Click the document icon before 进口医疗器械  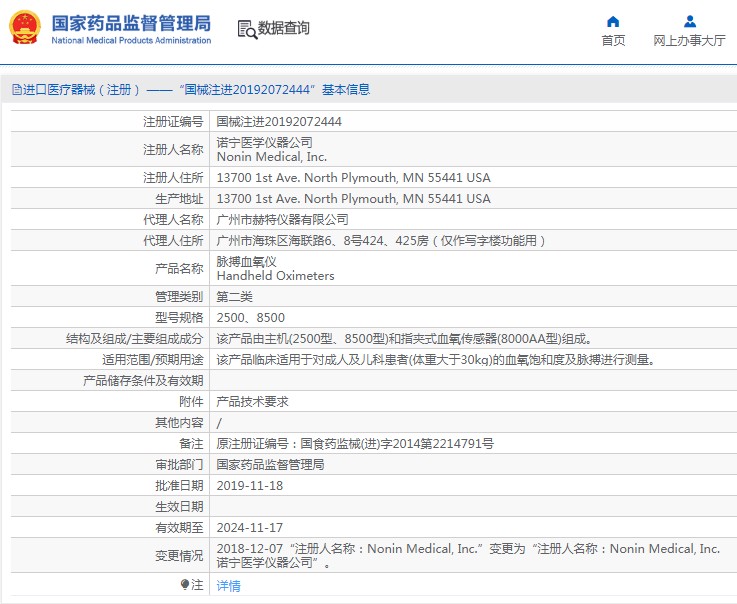(x=17, y=89)
